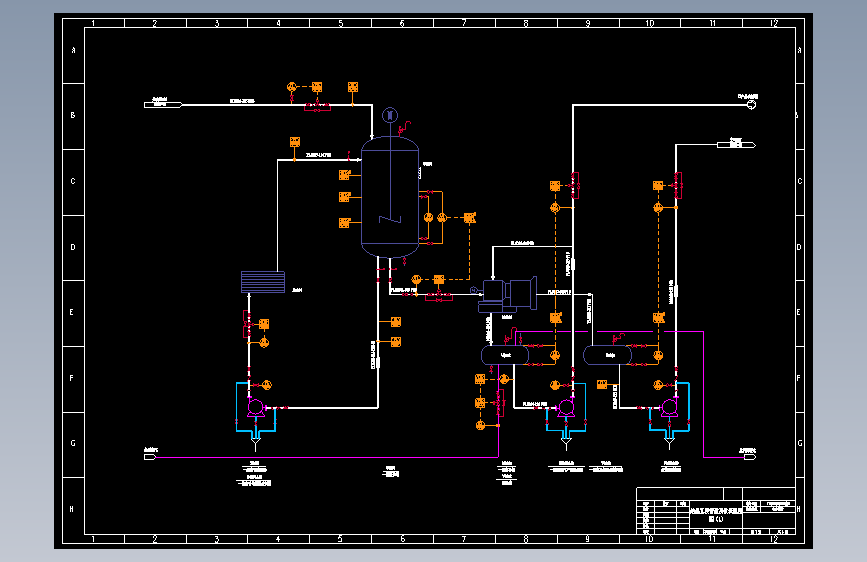This screenshot has width=867, height=562.
Task: Click the heat exchanger's equipment tag label
Action: pos(297,290)
